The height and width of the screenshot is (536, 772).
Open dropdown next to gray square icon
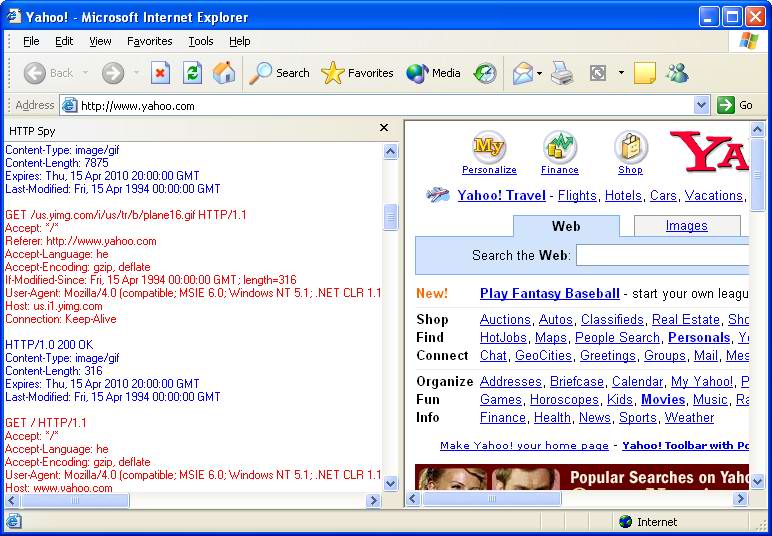click(x=621, y=73)
